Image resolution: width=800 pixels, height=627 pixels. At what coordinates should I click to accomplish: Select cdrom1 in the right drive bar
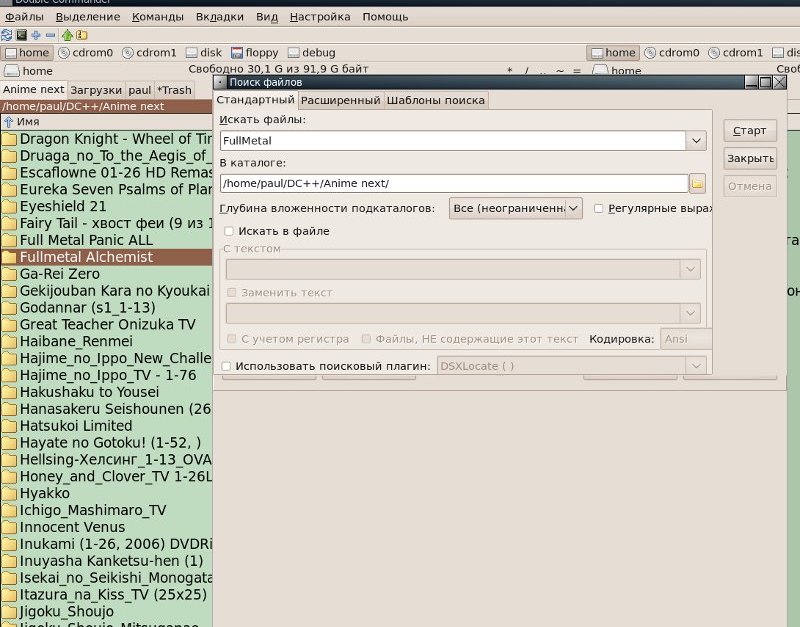coord(736,53)
